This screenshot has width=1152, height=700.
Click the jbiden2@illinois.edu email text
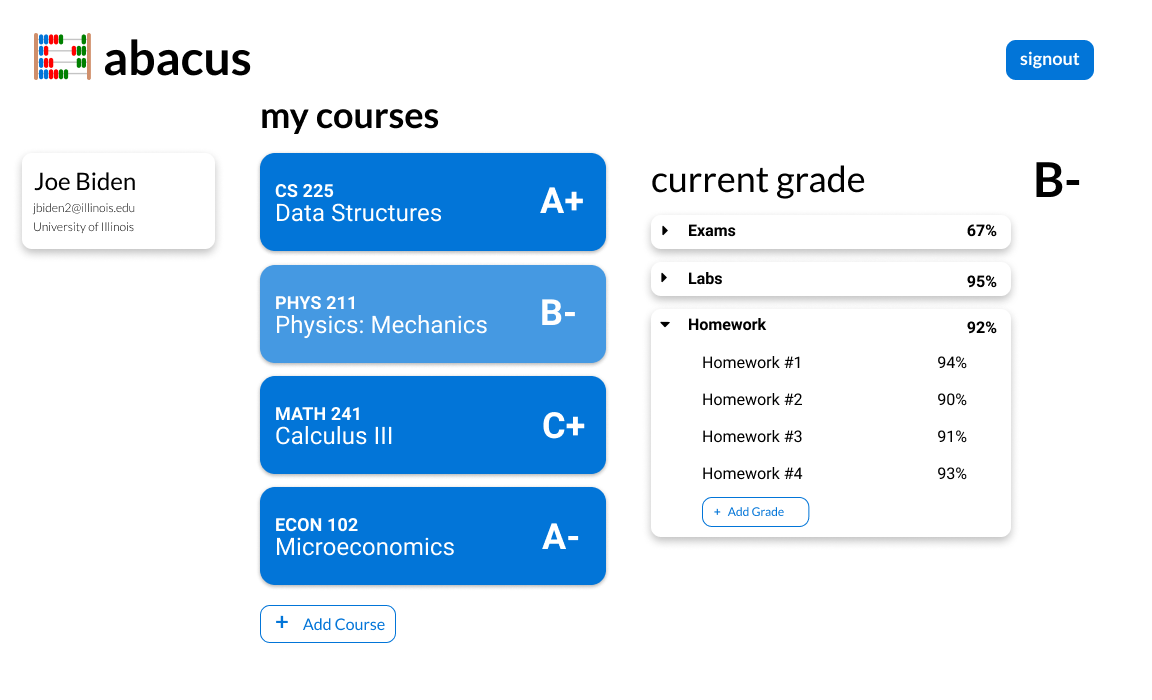pyautogui.click(x=84, y=209)
